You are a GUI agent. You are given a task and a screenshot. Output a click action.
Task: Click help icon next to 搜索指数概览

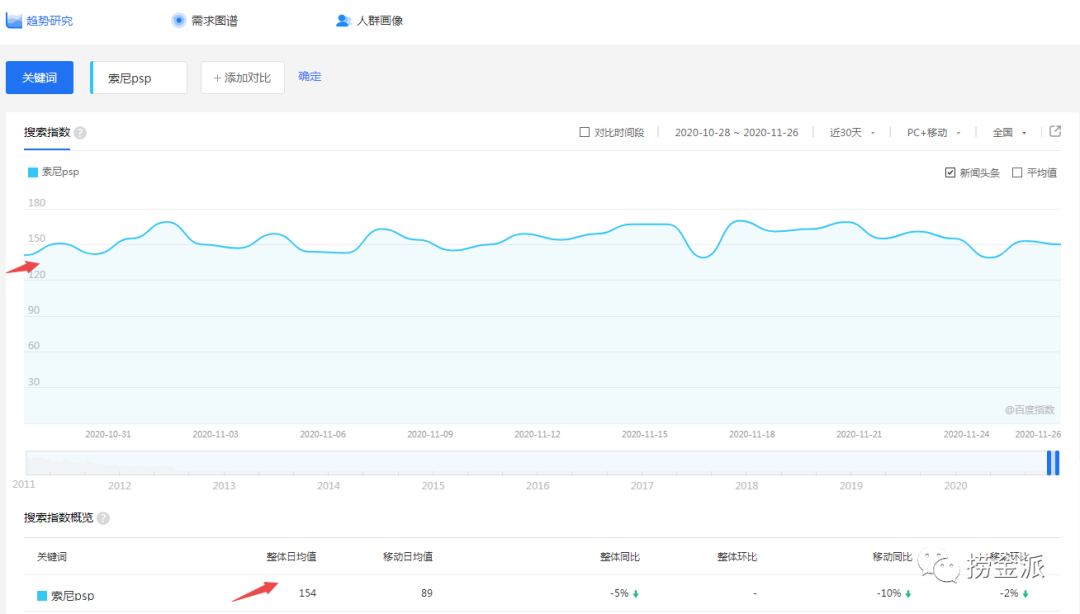(103, 518)
